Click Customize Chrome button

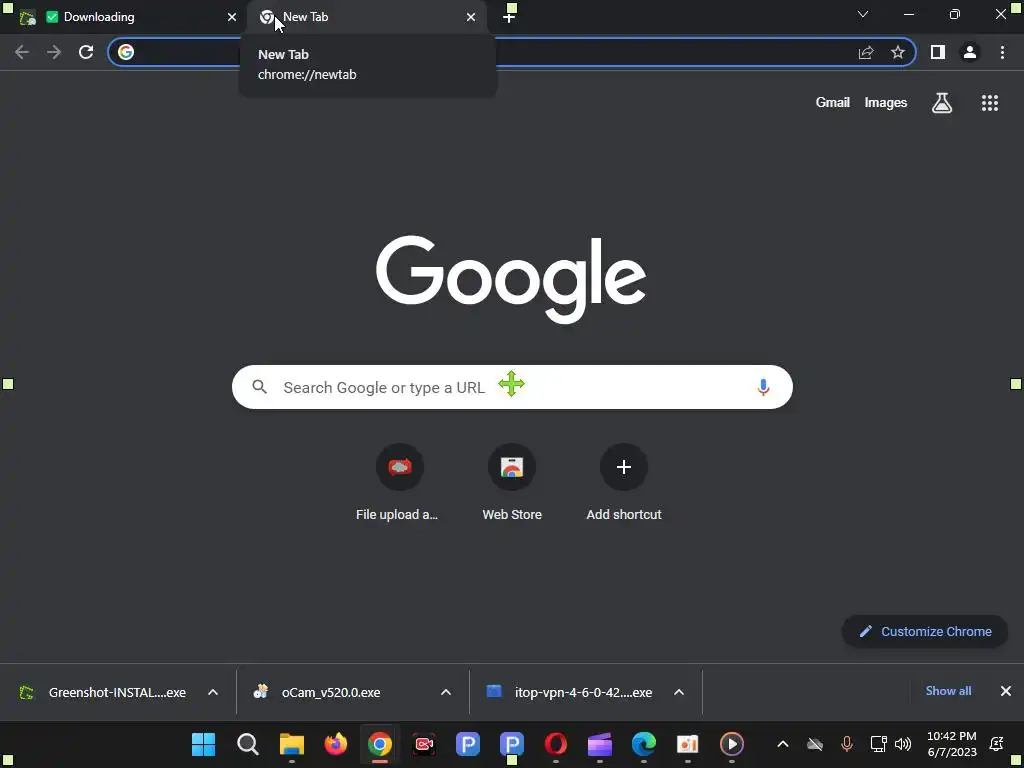925,632
